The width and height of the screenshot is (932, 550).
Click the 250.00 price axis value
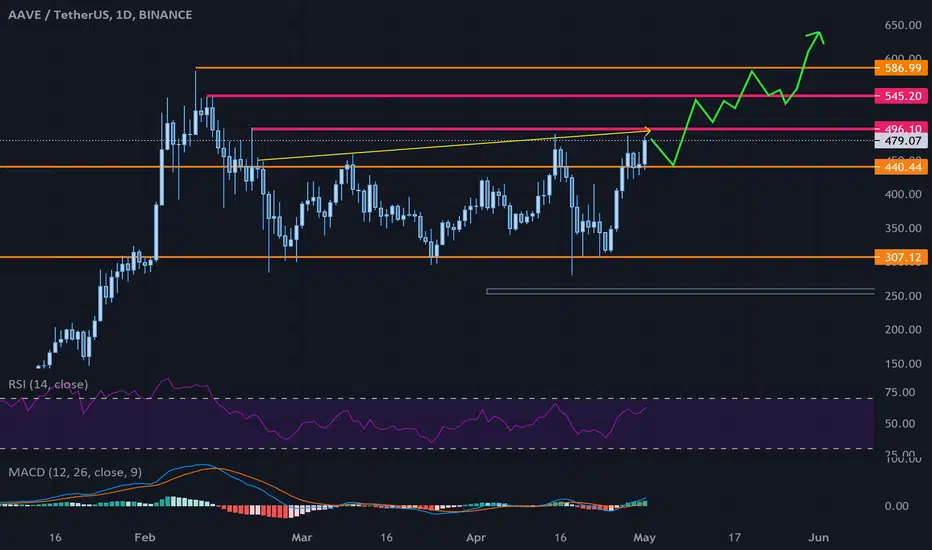point(902,296)
